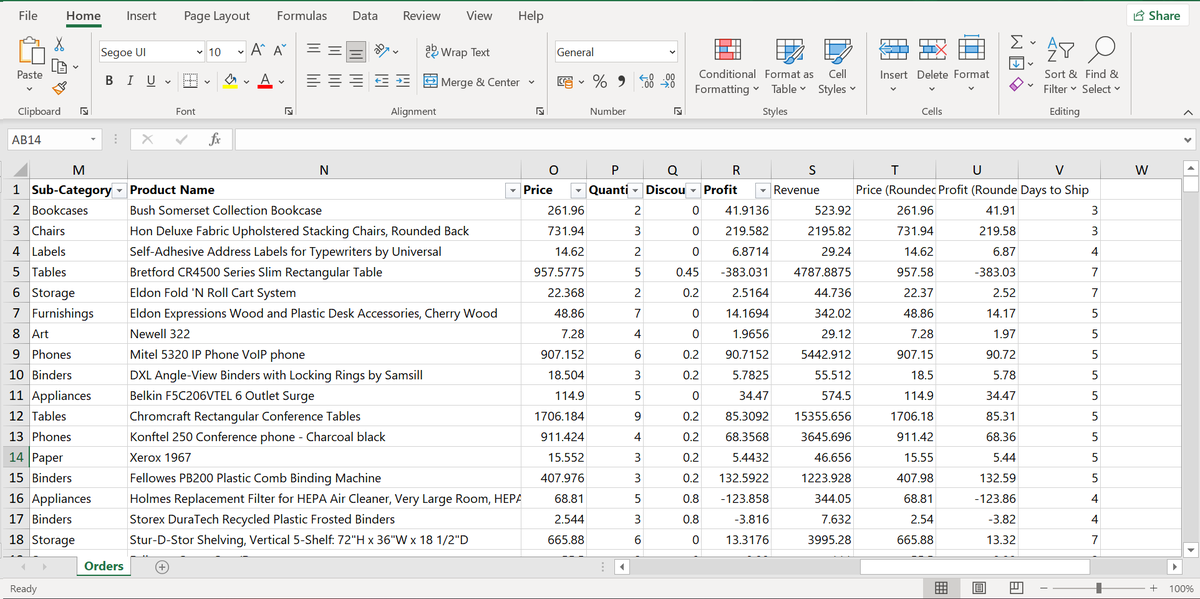
Task: Click the Comma Style icon
Action: coord(622,82)
